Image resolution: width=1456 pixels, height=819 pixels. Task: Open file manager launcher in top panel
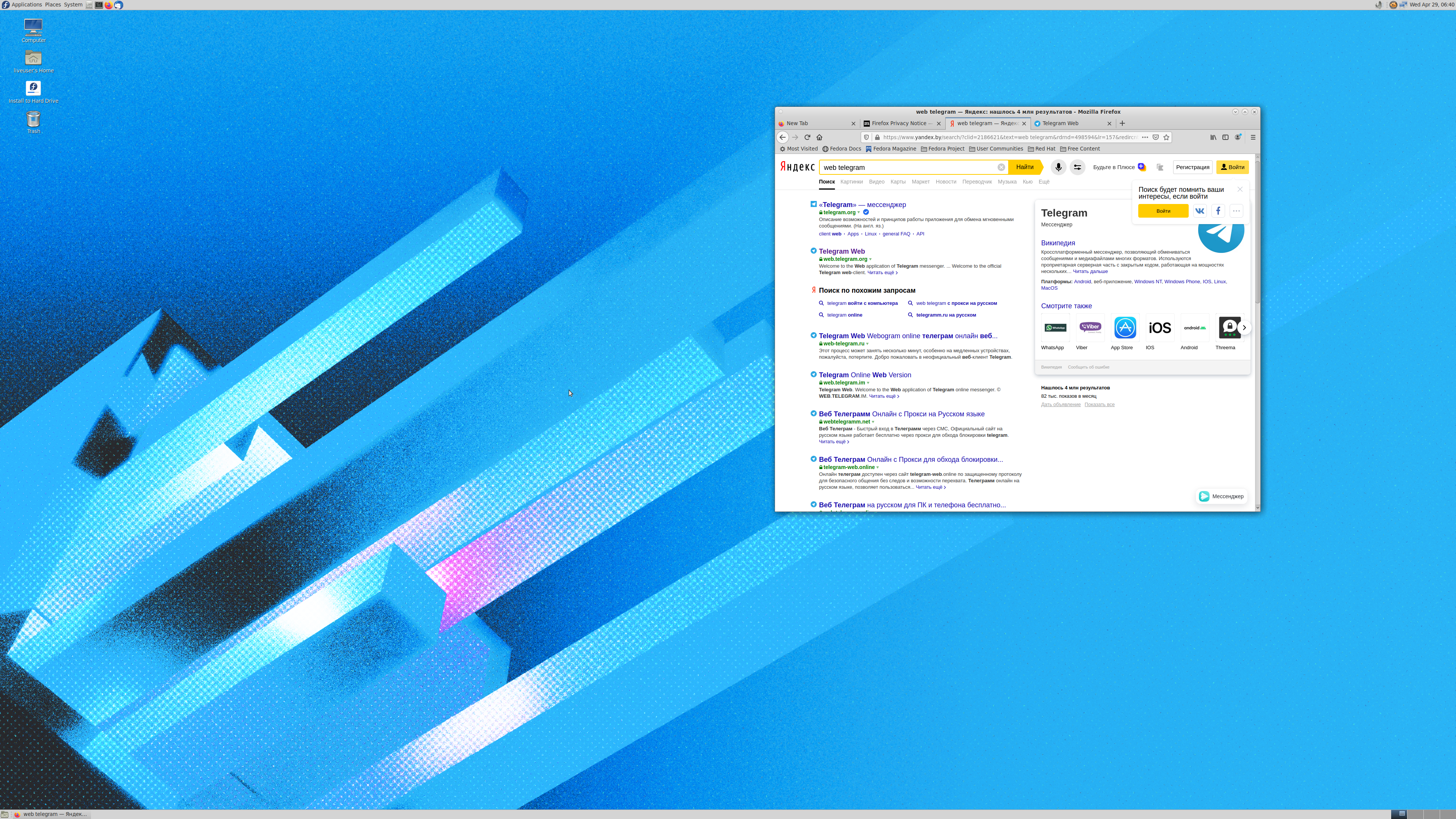89,5
